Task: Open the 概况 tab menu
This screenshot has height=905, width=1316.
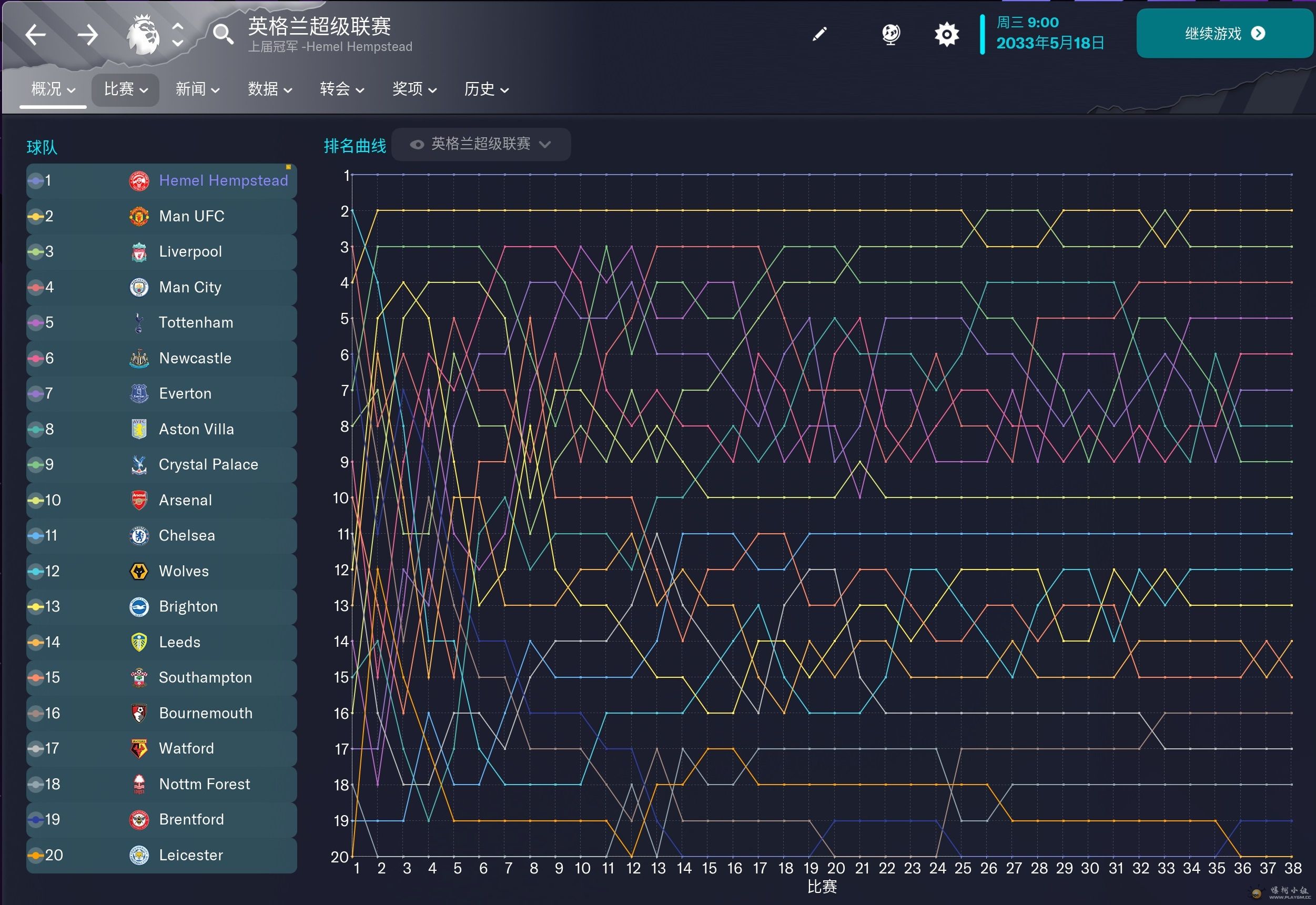Action: (x=53, y=89)
